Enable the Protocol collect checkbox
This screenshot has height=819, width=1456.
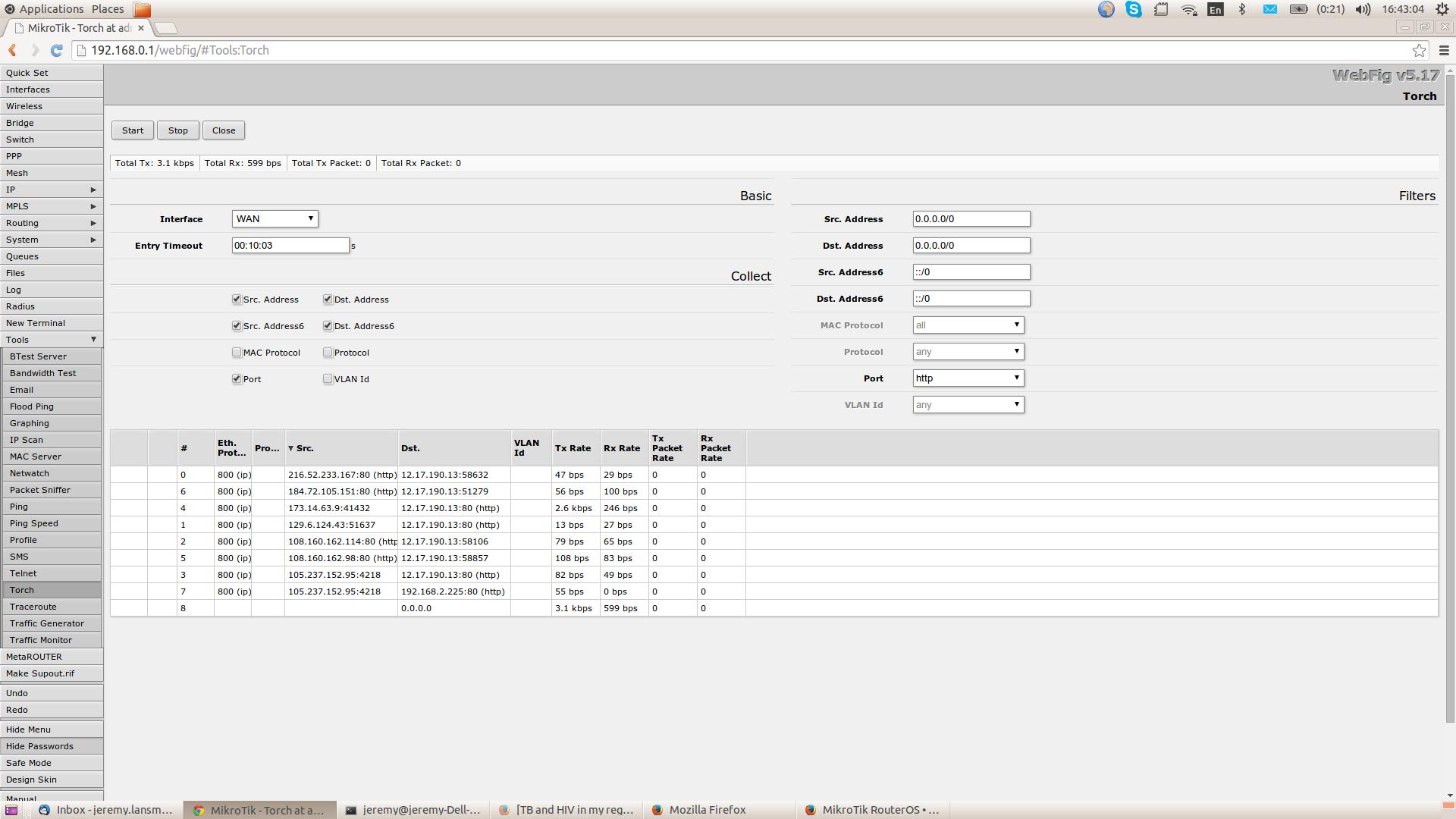click(x=328, y=353)
